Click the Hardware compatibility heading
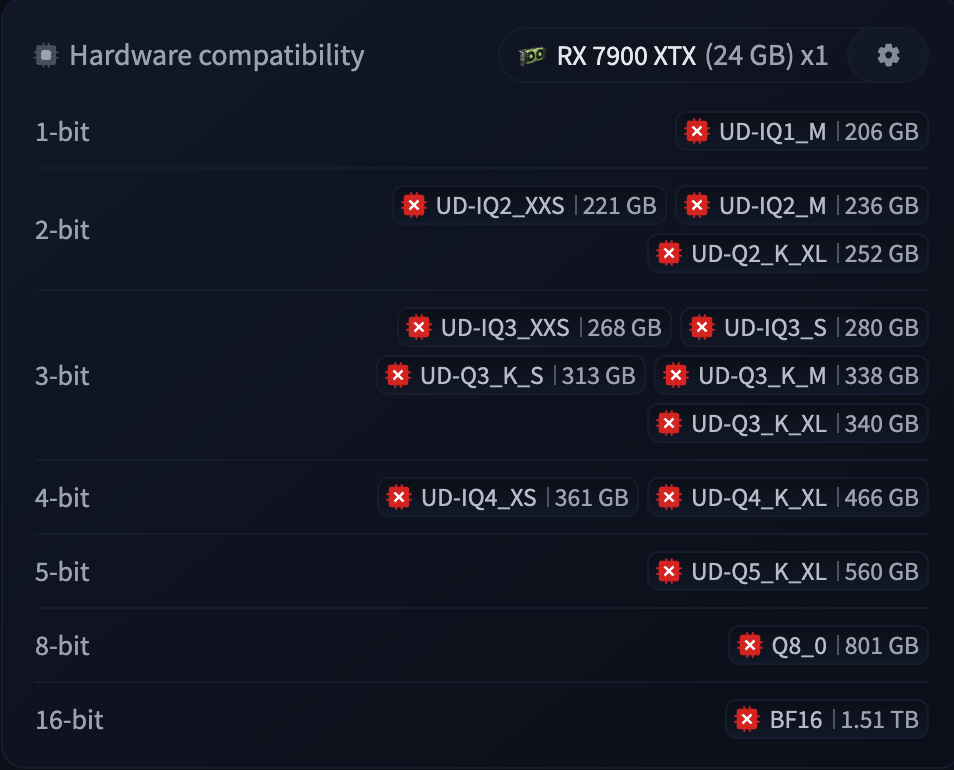This screenshot has height=770, width=954. (217, 56)
